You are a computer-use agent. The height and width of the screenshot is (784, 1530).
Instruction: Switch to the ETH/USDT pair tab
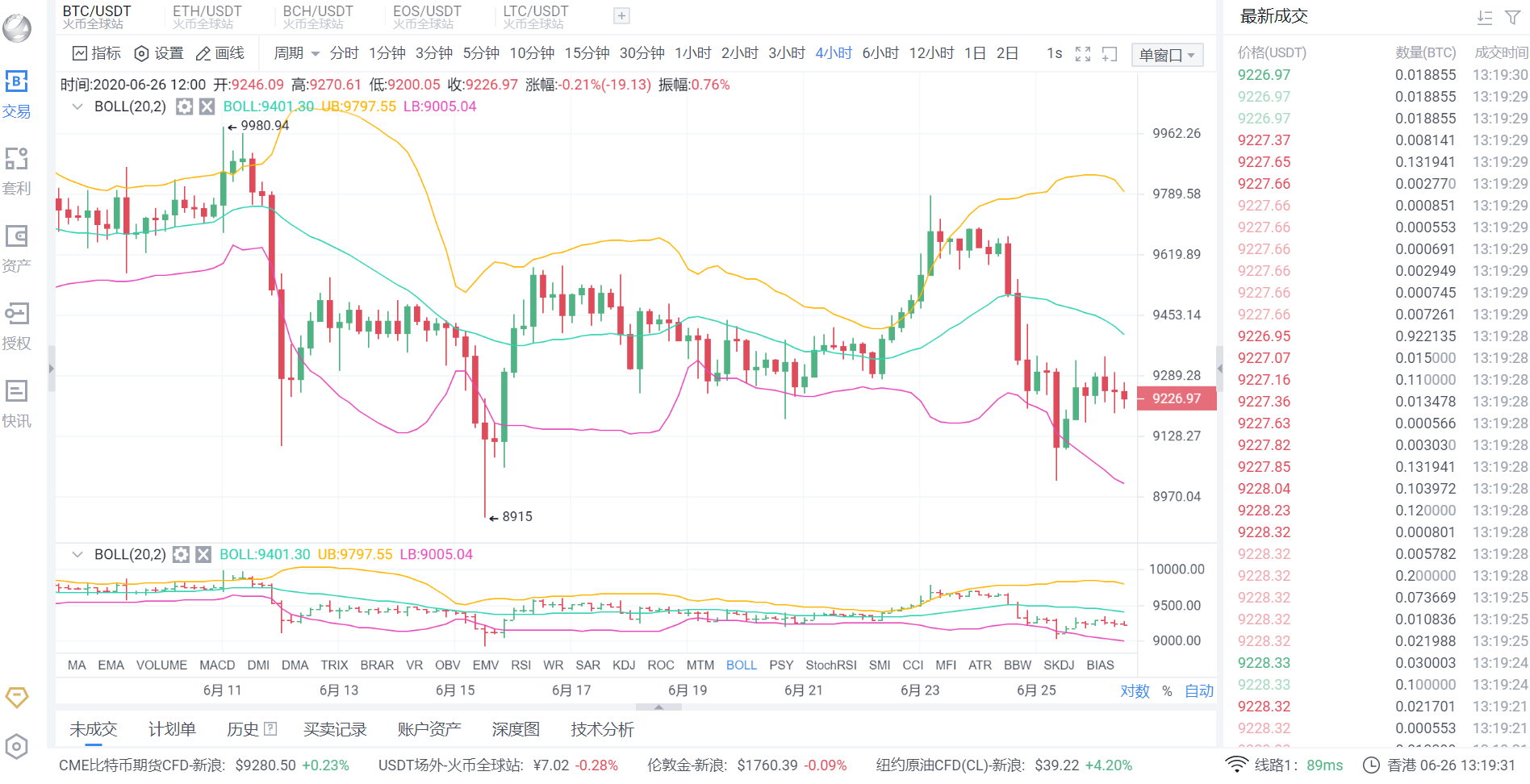coord(207,16)
